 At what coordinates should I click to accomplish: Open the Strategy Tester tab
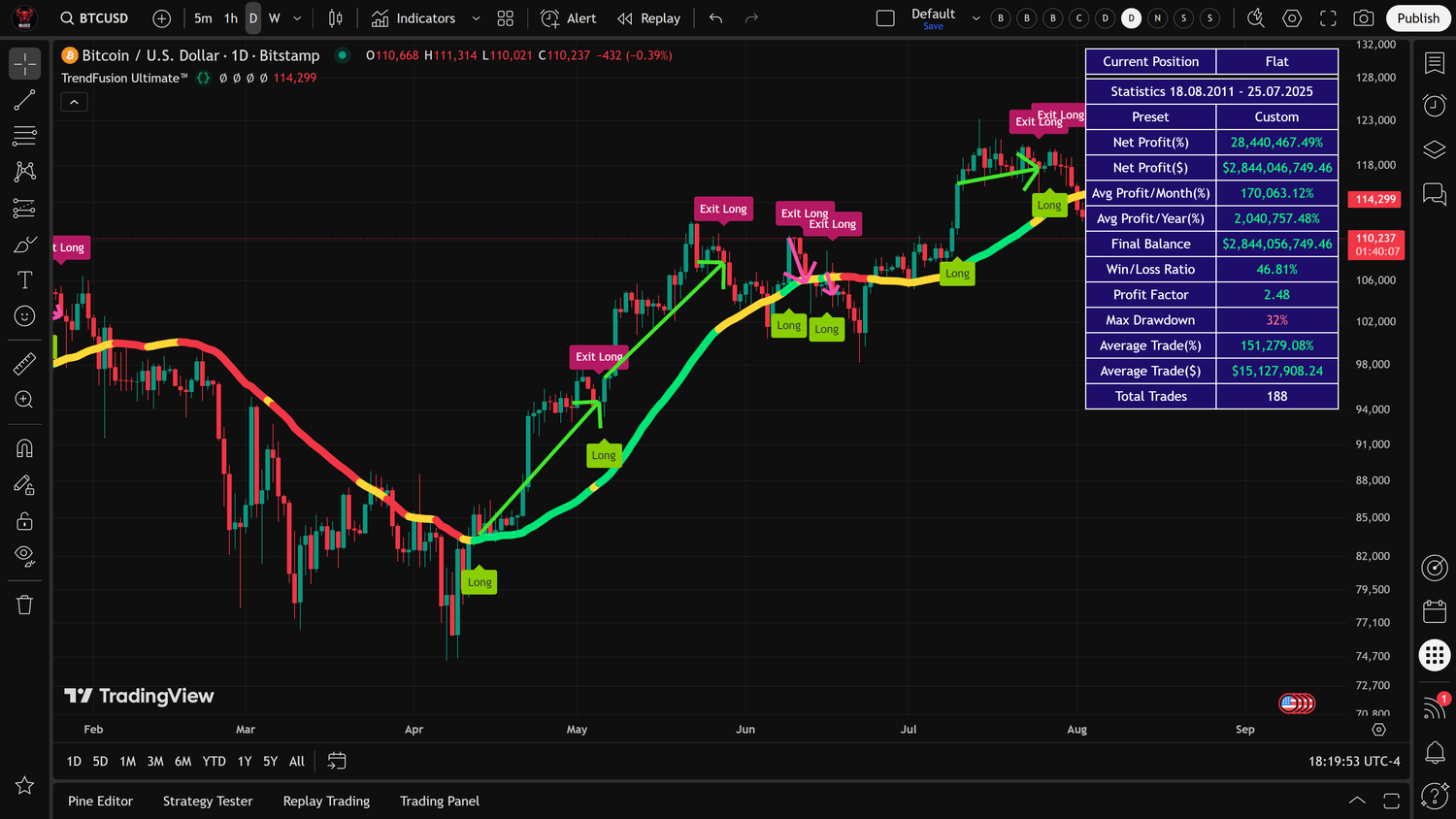[208, 802]
